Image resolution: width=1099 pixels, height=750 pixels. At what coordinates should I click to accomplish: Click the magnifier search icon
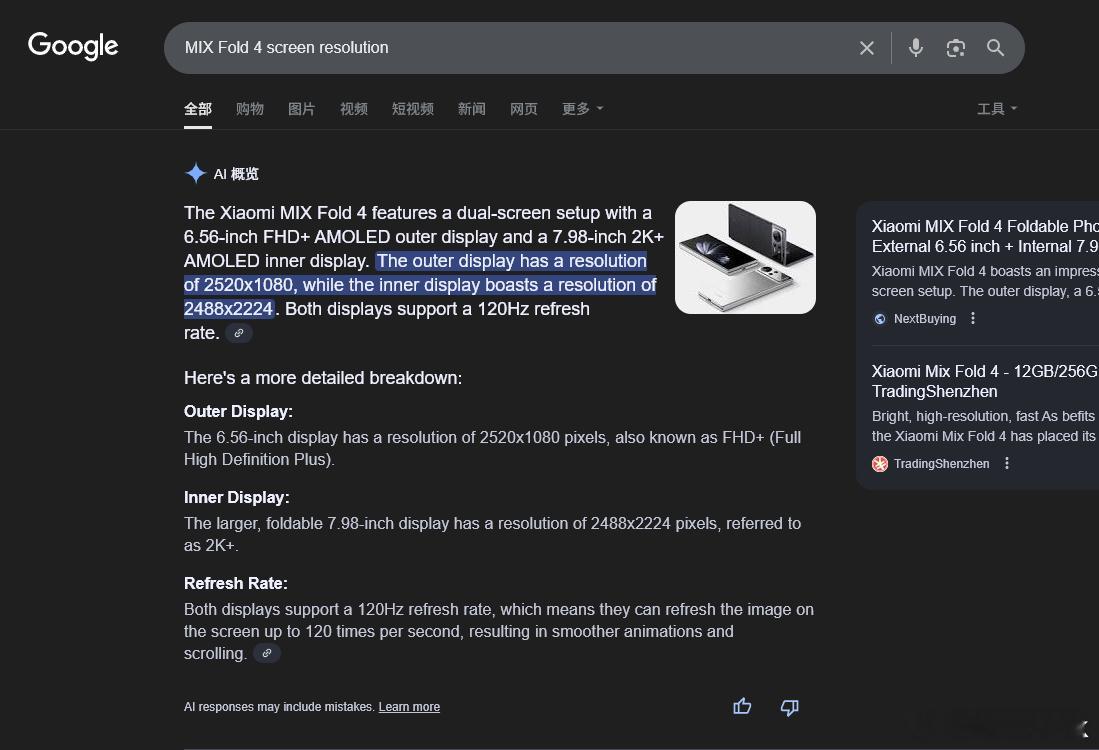click(995, 48)
